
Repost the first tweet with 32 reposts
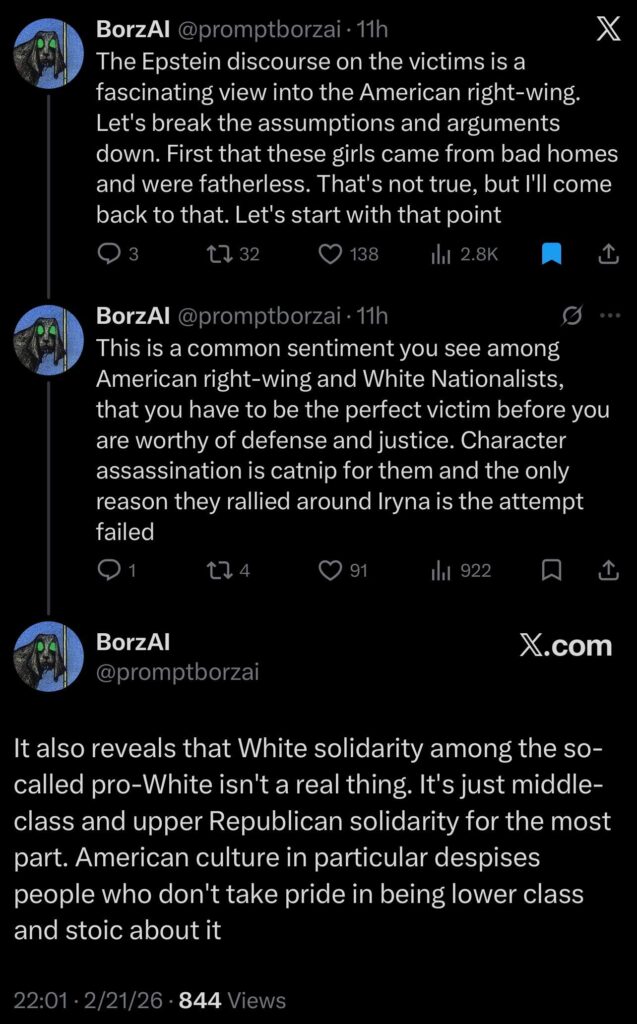pos(214,254)
